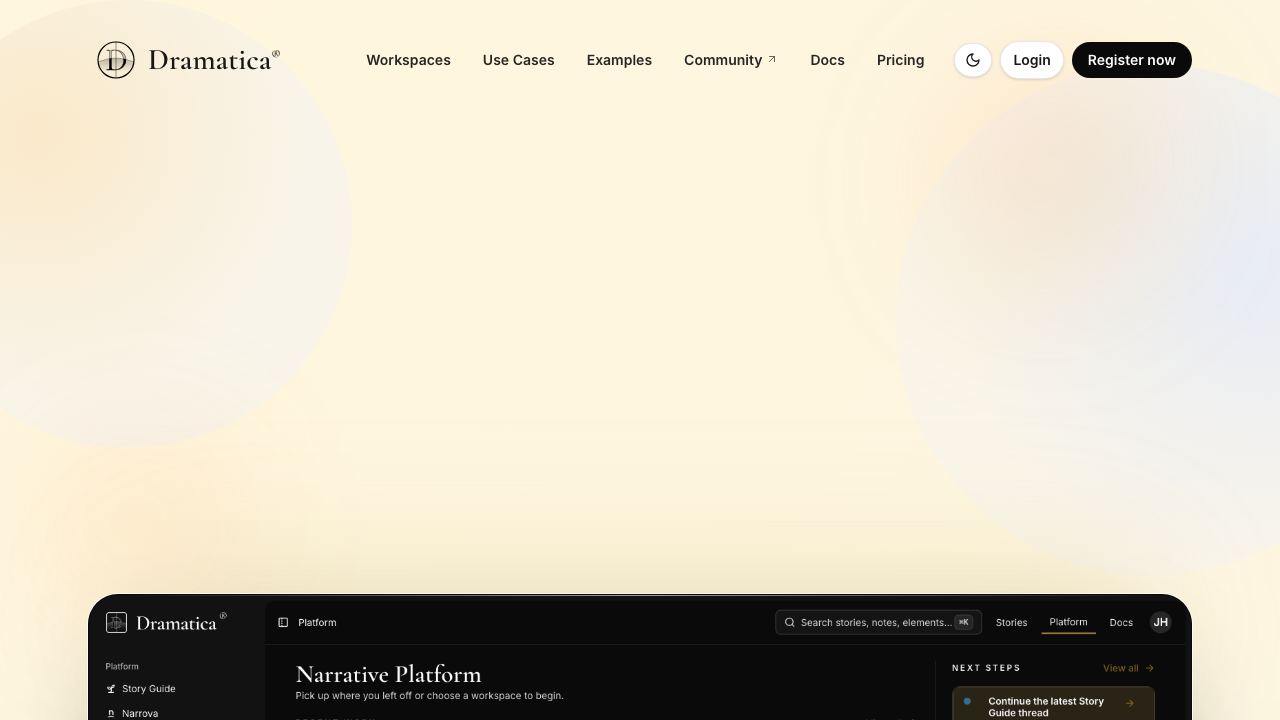
Task: Click the search magnifier icon
Action: click(x=790, y=622)
